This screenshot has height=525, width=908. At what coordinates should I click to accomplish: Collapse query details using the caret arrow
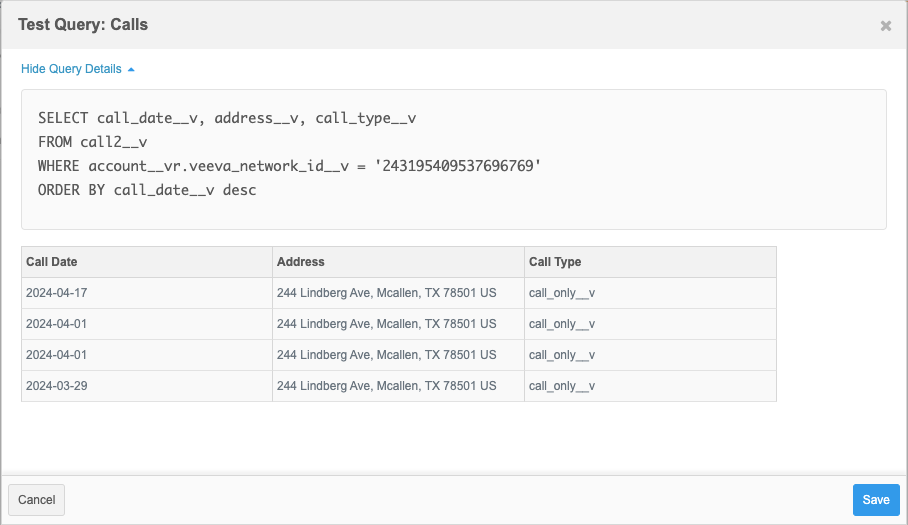(x=131, y=70)
